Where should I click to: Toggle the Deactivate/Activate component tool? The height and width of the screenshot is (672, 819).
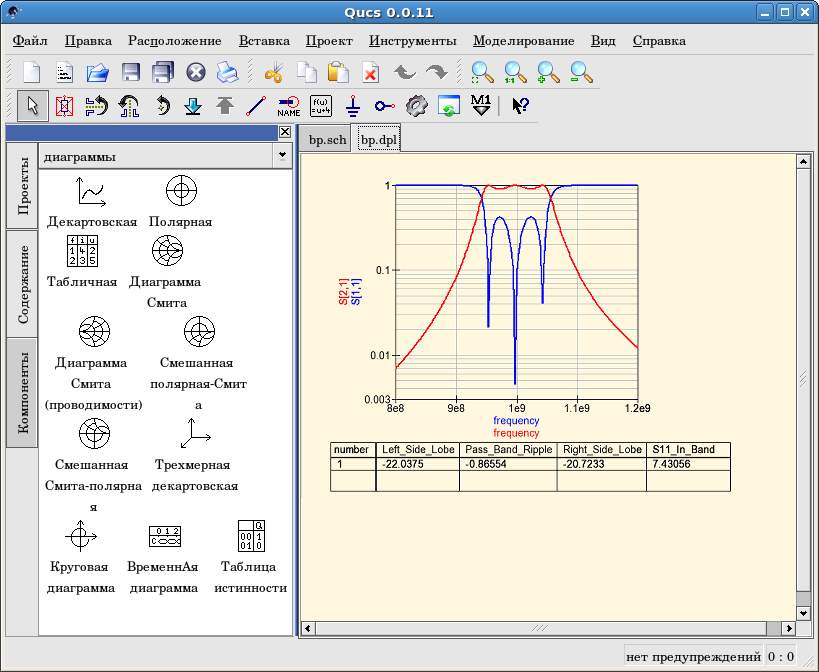(x=64, y=104)
